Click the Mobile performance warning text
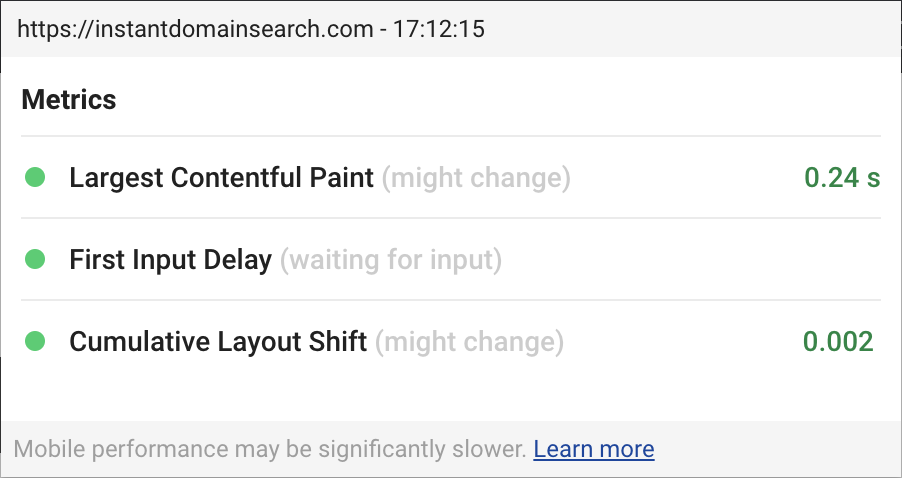902x478 pixels. pyautogui.click(x=270, y=449)
